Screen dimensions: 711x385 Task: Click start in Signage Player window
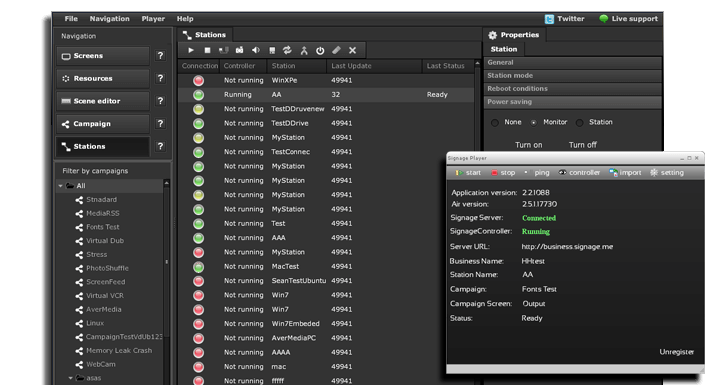click(468, 173)
